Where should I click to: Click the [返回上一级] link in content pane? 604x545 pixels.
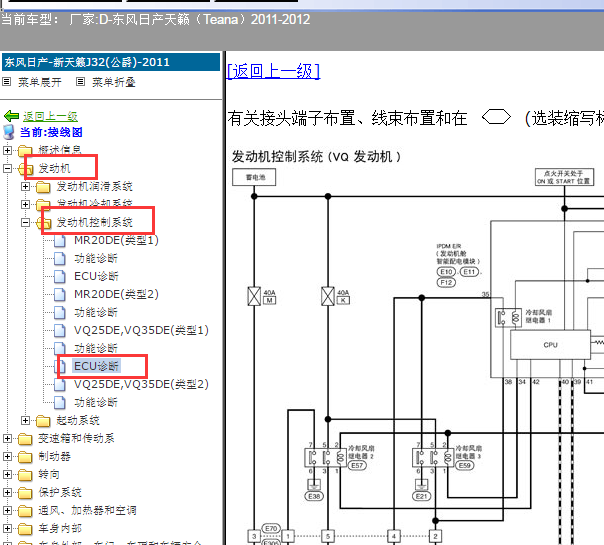click(x=273, y=71)
